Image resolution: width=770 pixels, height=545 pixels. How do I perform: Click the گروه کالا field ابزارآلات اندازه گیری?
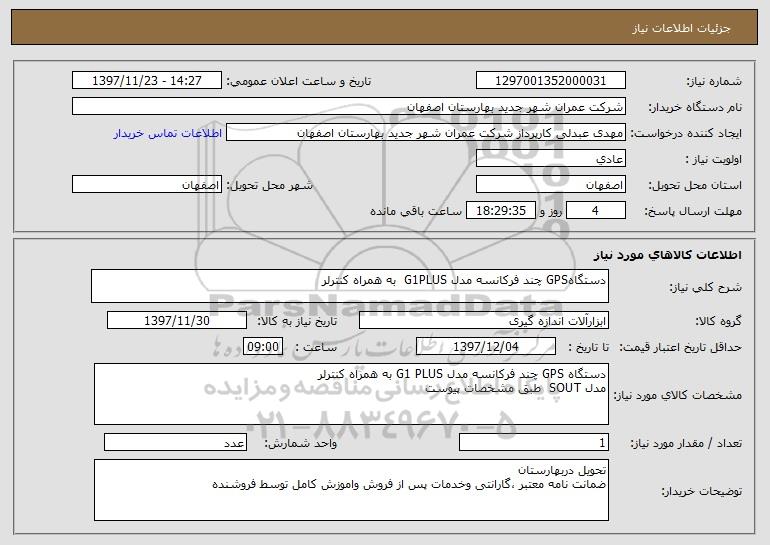click(x=484, y=321)
